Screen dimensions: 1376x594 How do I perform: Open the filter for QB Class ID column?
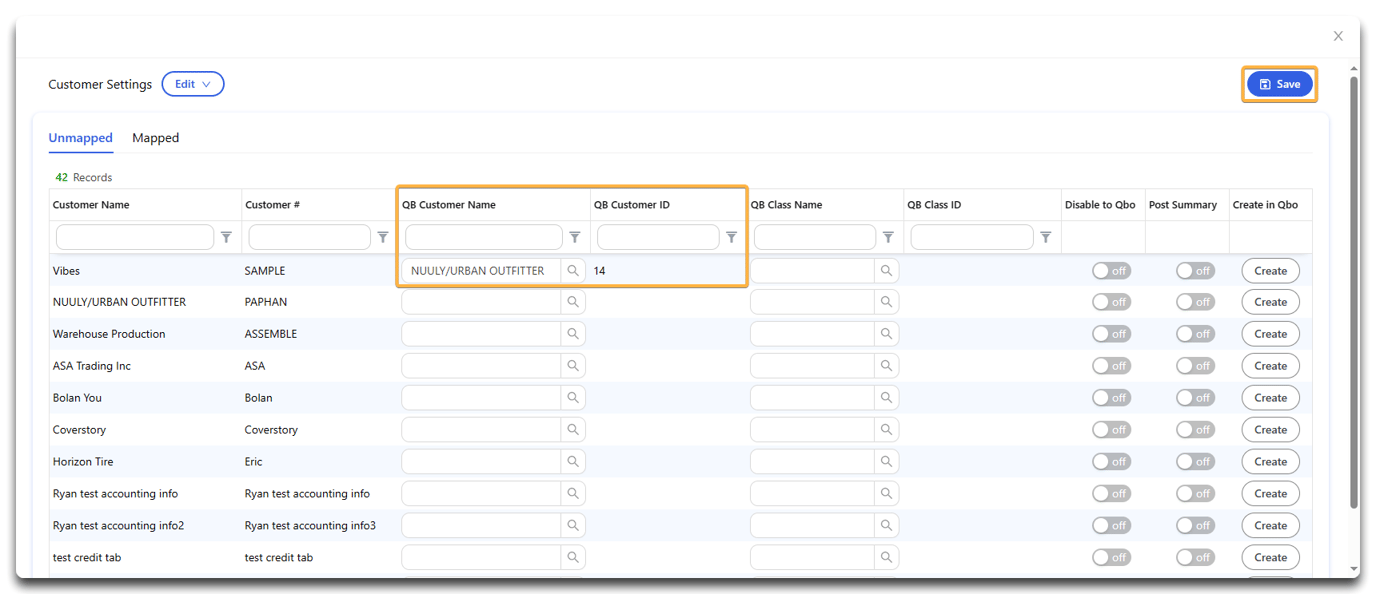(1045, 237)
